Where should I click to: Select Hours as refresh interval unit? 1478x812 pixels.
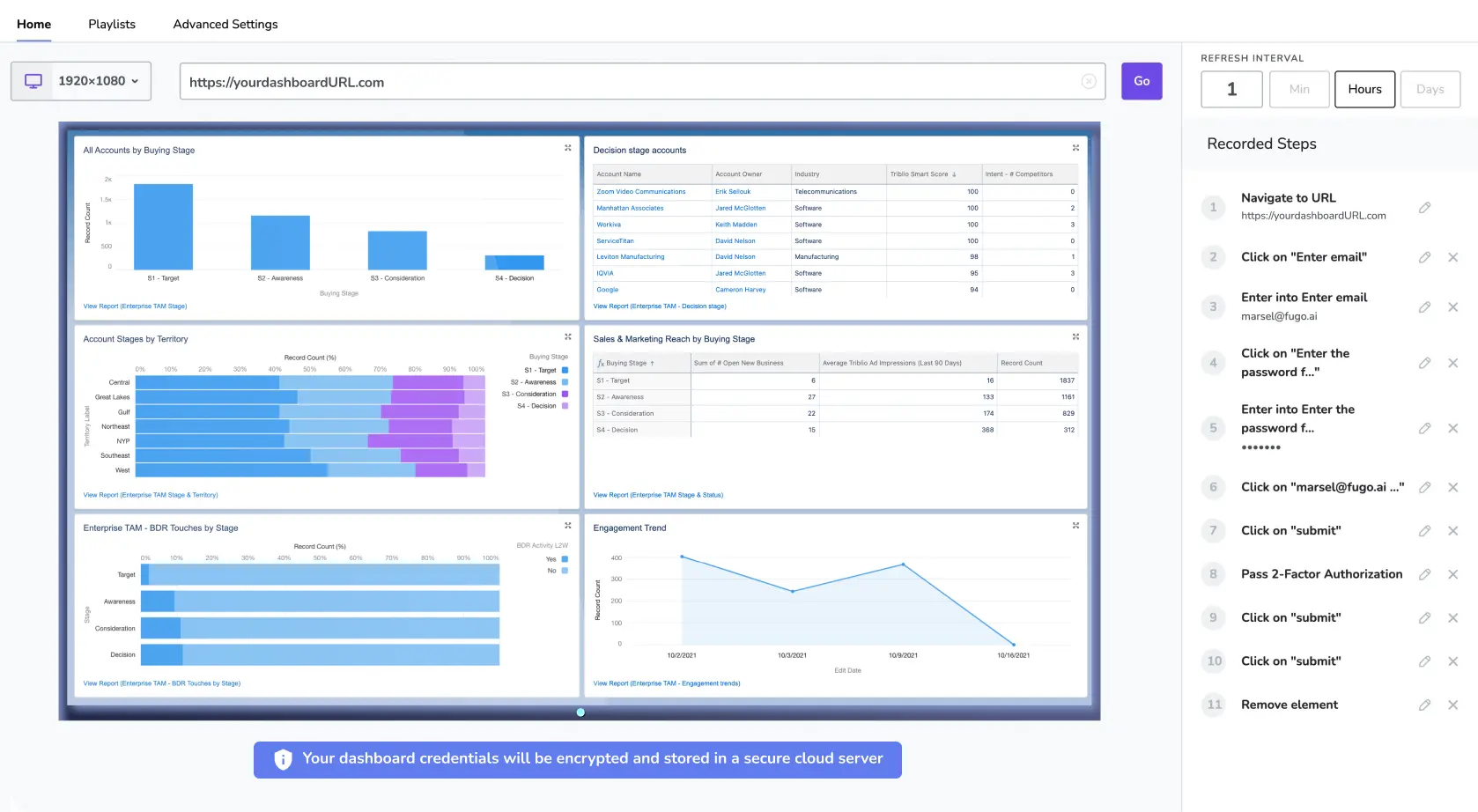point(1364,89)
